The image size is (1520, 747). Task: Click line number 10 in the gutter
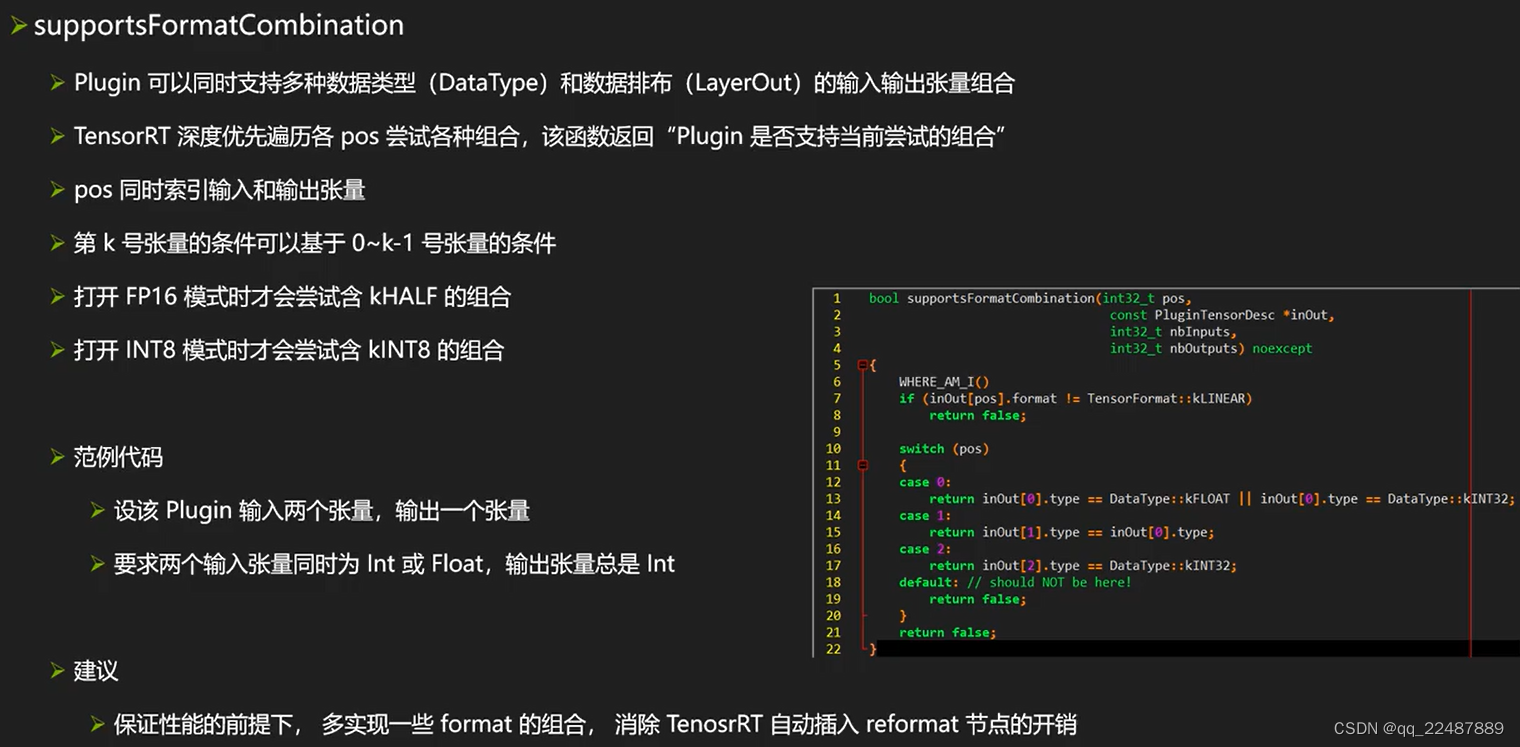(834, 449)
